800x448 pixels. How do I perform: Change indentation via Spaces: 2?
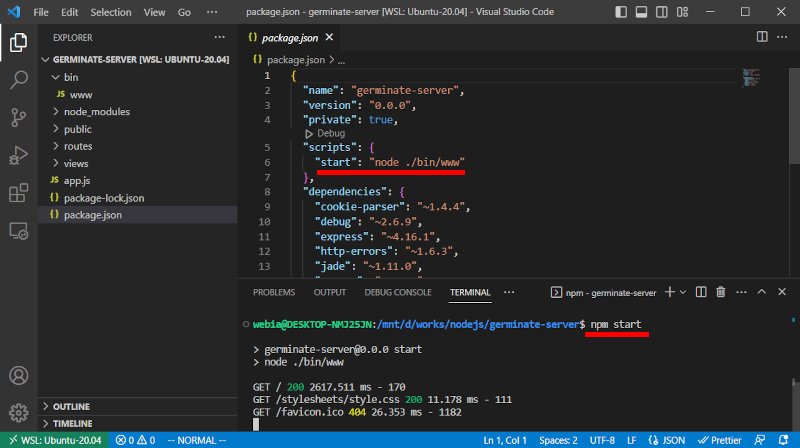[558, 440]
